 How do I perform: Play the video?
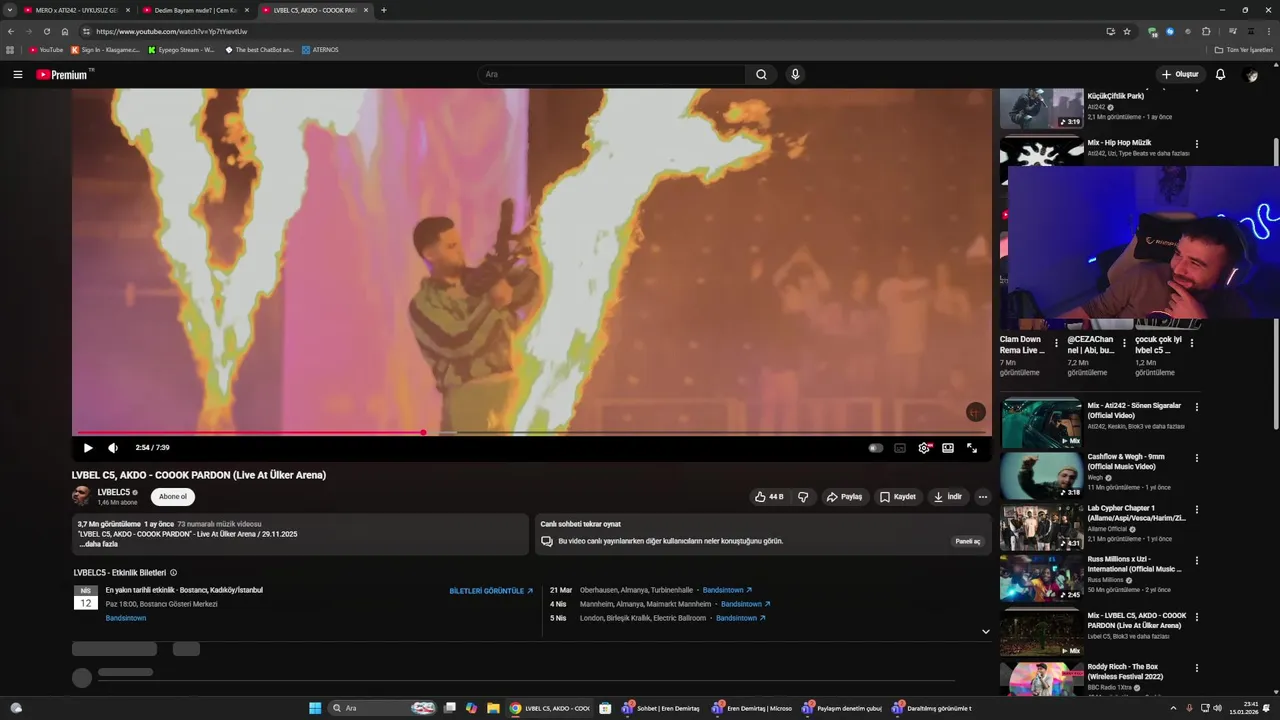point(87,448)
